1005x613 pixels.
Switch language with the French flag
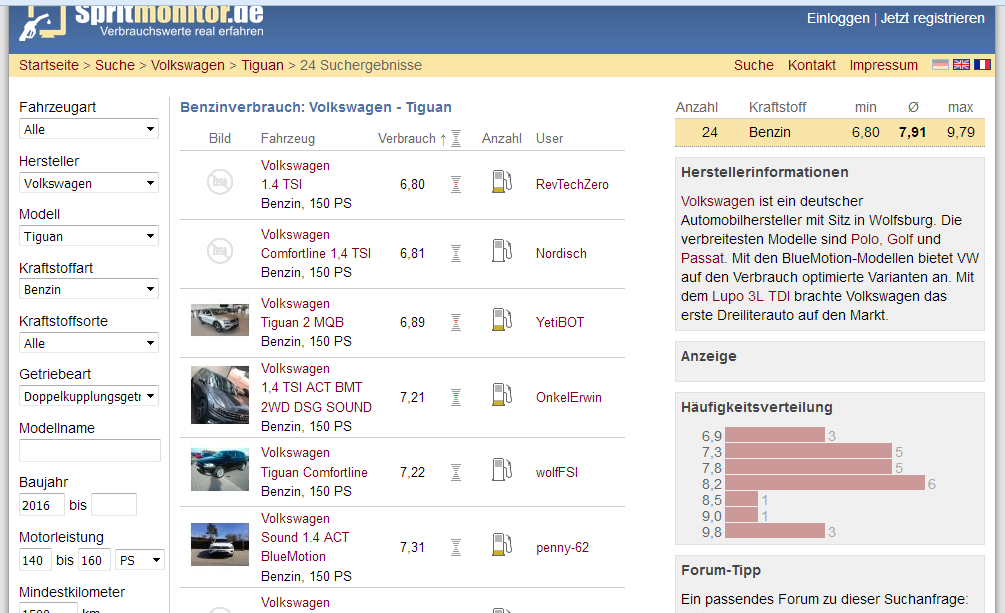983,65
